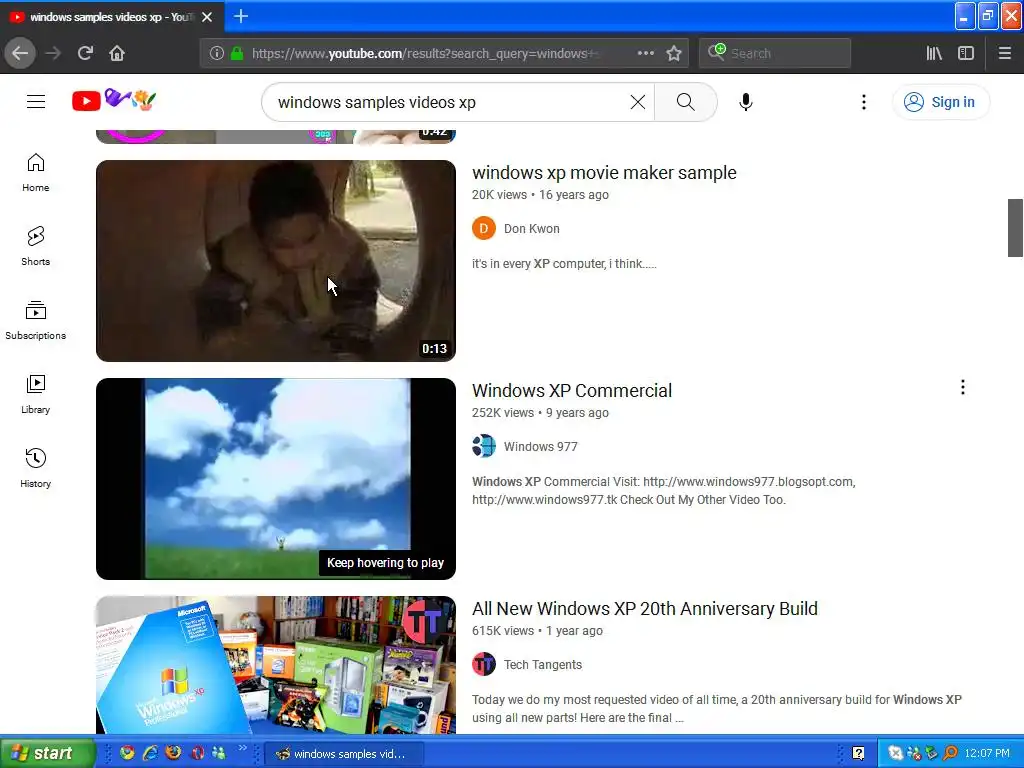Click '252K views • 9 years ago' text

click(x=540, y=413)
